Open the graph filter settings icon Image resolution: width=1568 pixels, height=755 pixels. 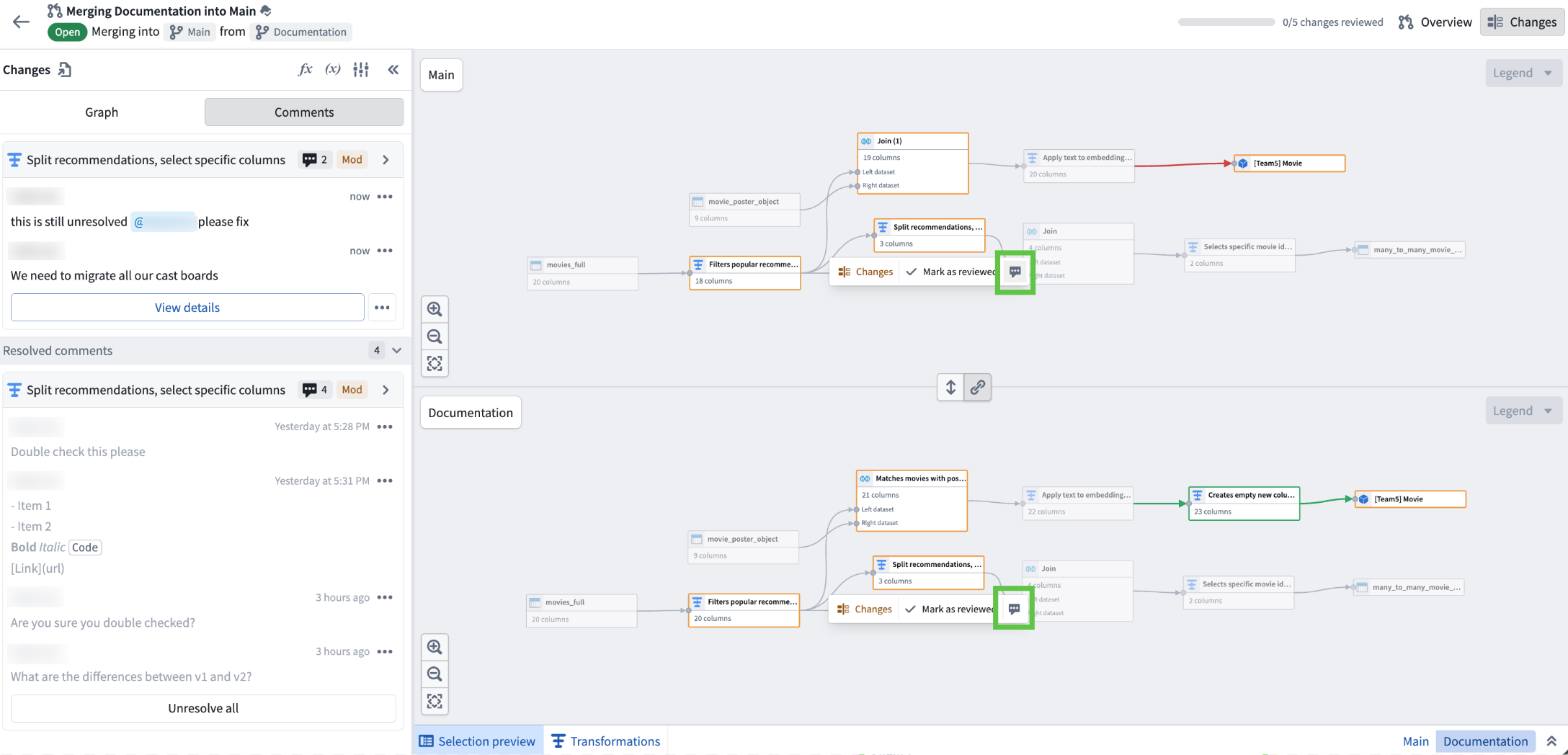[360, 69]
